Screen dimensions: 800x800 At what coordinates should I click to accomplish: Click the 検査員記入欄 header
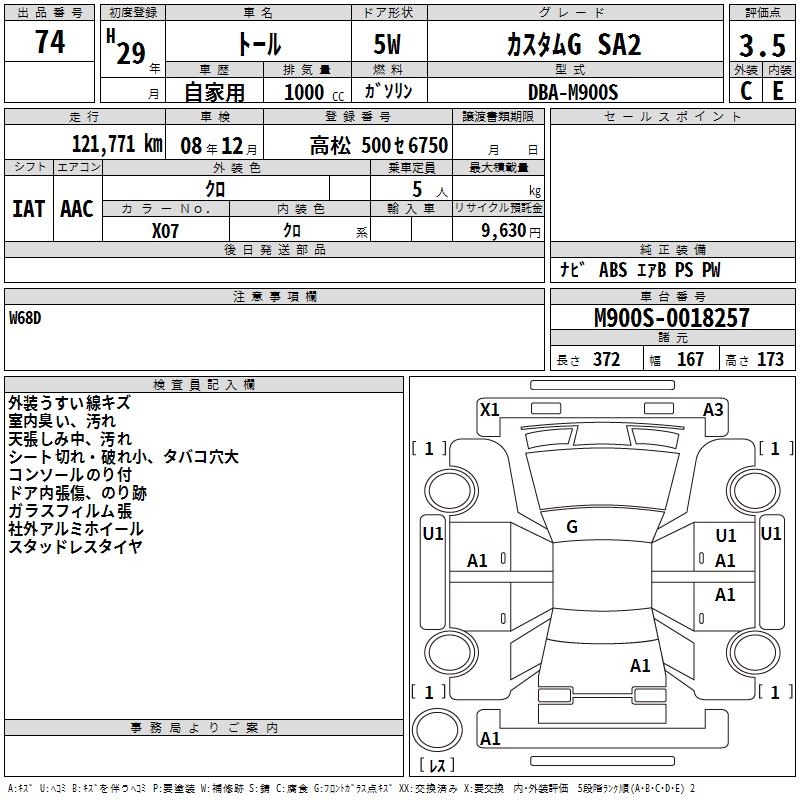coord(204,385)
